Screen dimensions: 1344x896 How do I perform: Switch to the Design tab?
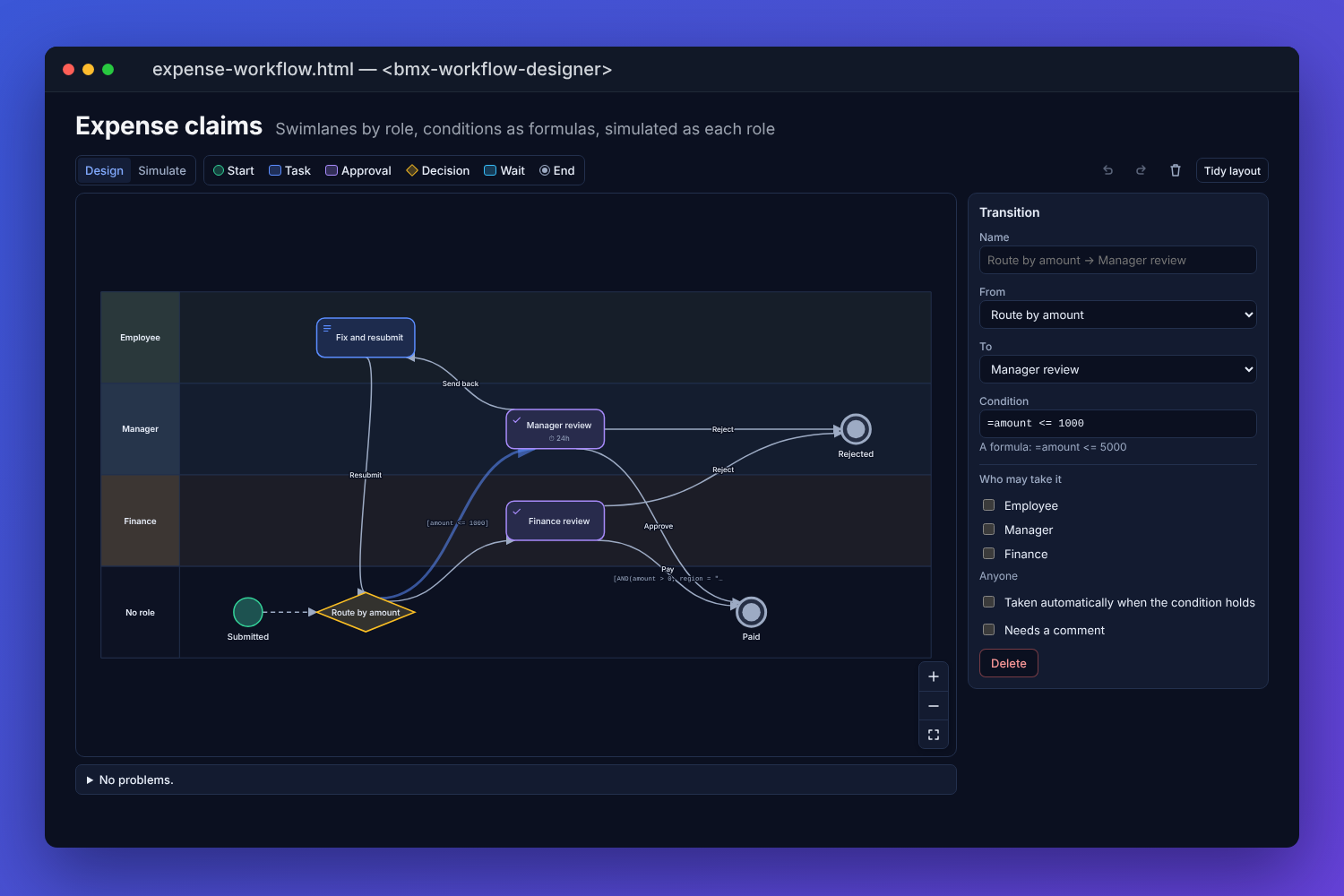click(x=104, y=170)
